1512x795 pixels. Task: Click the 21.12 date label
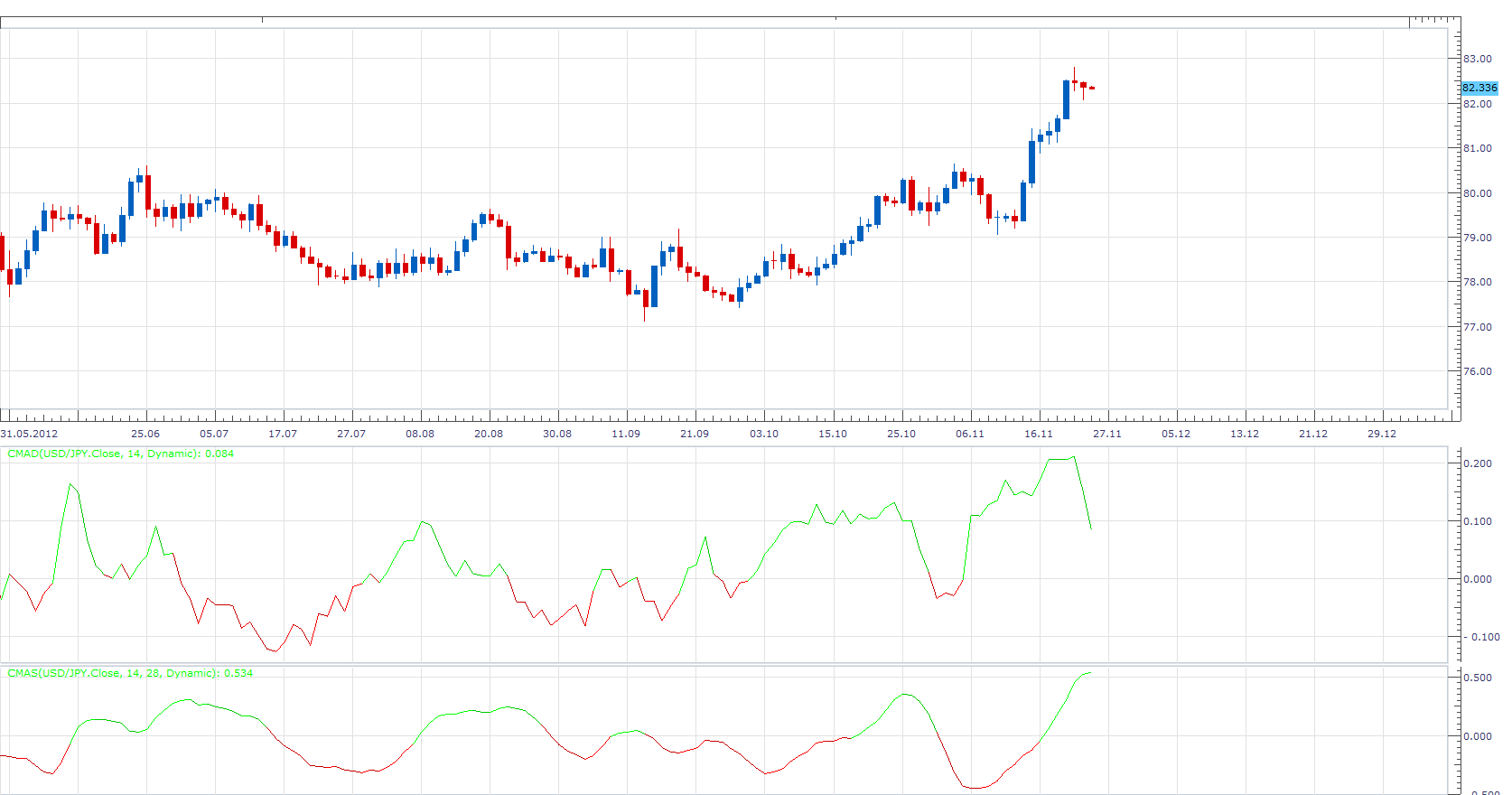coord(1313,434)
